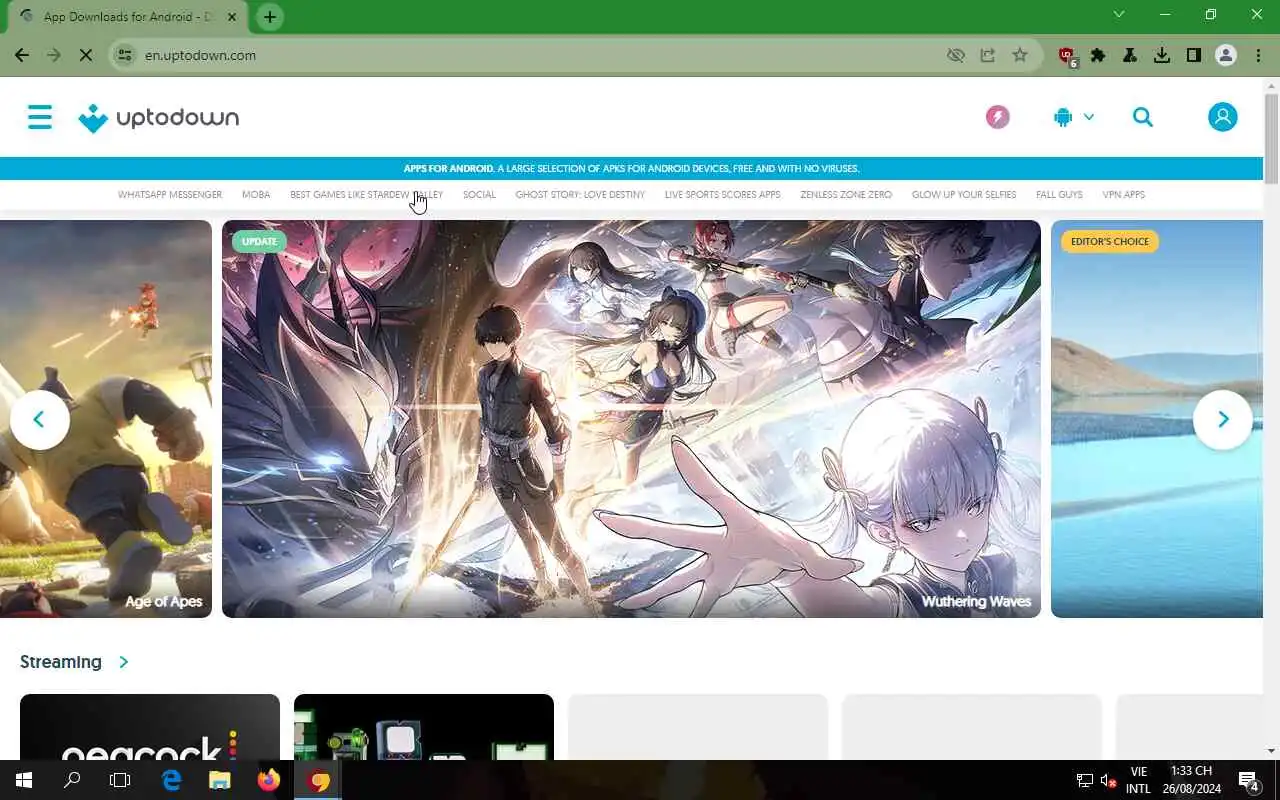
Task: Open the Windows Start menu
Action: [x=24, y=780]
